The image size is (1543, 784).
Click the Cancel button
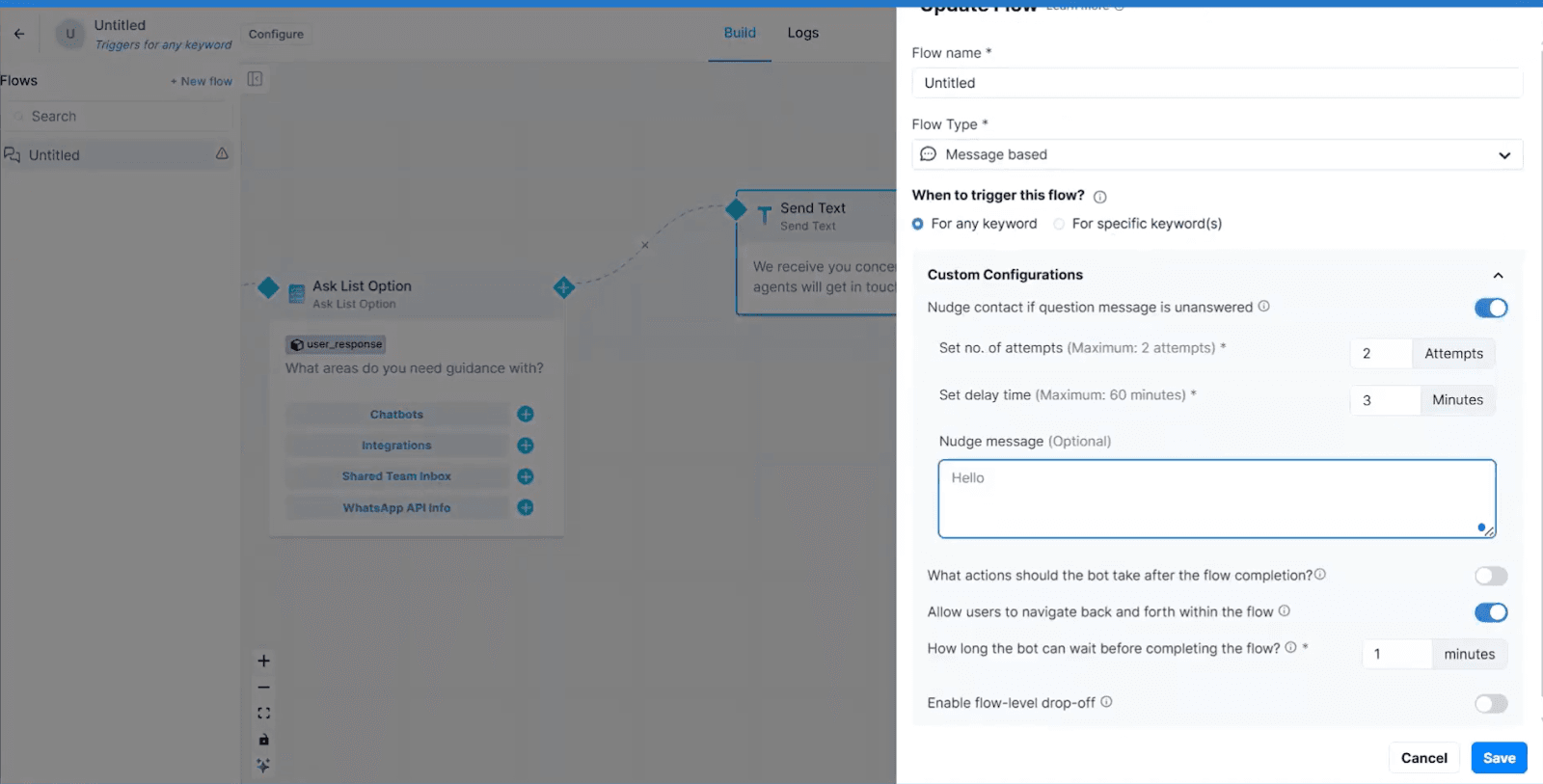1423,758
